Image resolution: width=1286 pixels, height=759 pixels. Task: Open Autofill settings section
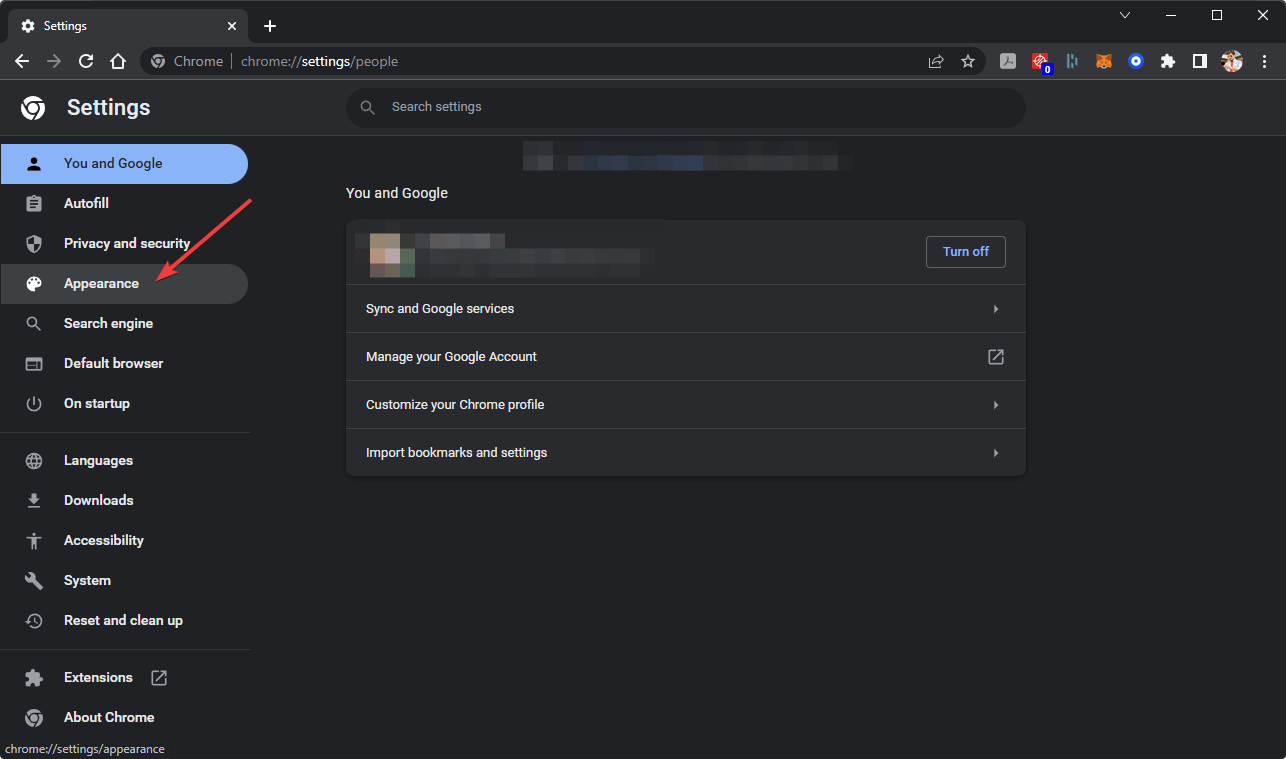point(124,204)
